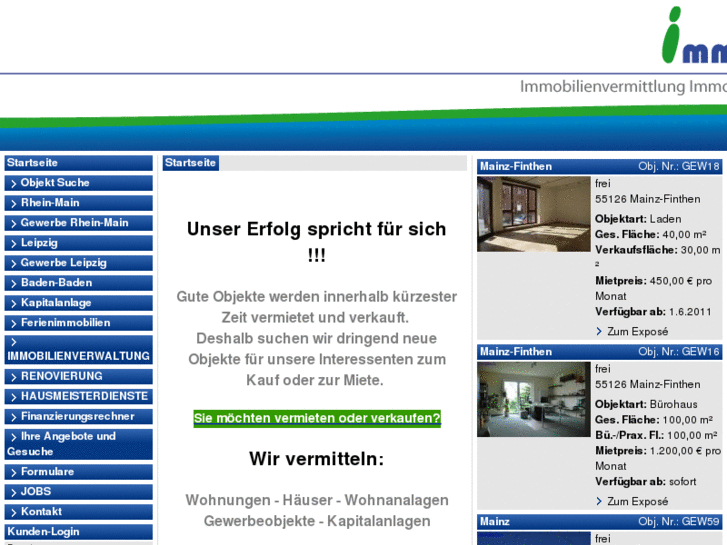Select Leipzig in sidebar menu
The height and width of the screenshot is (545, 727).
78,243
